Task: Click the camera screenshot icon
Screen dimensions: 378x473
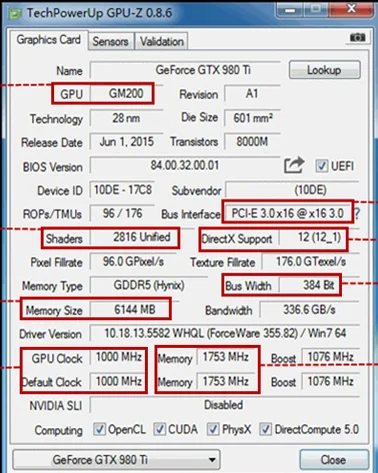Action: click(357, 38)
